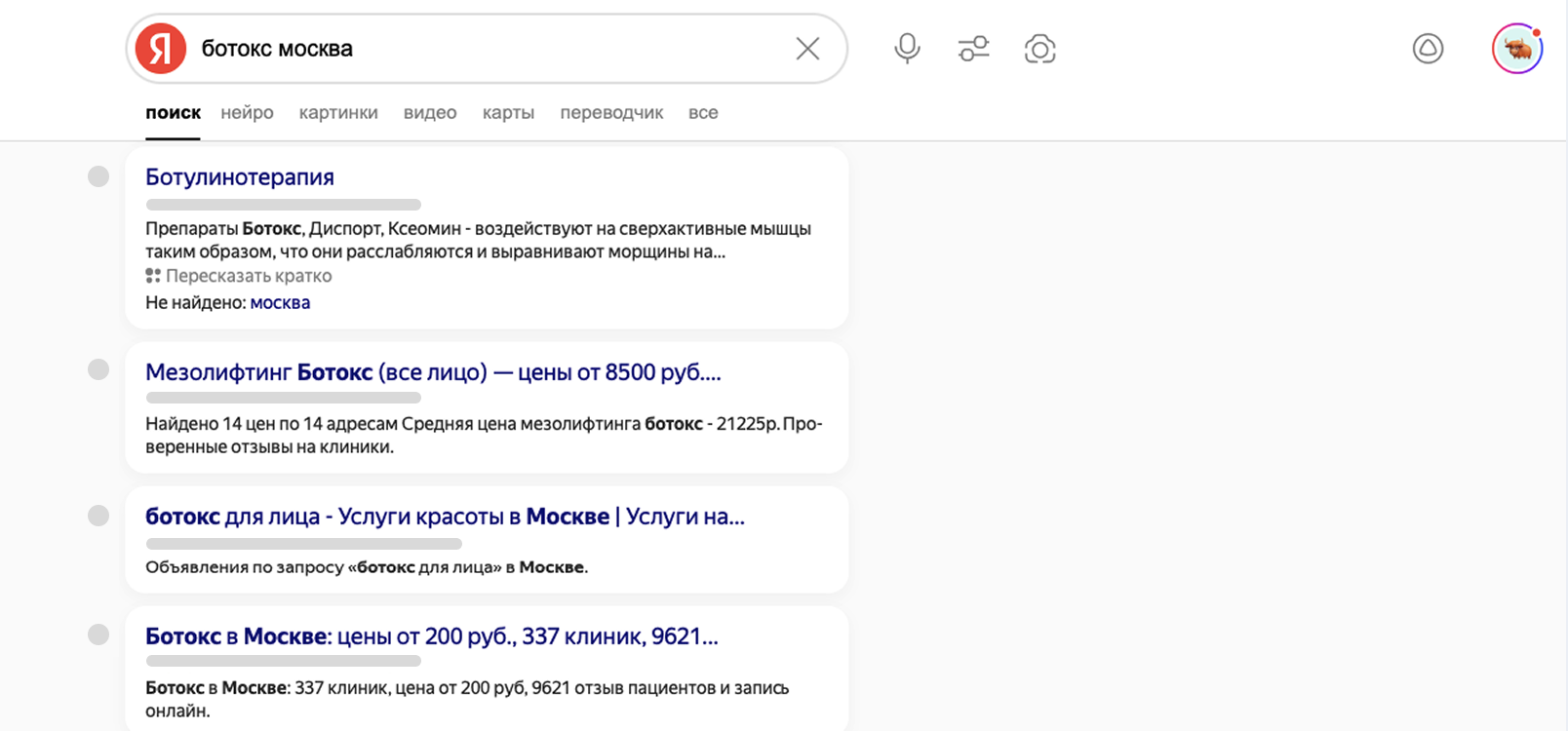Open 'Ботокс в Москве: цены от 200 руб.' result
The image size is (1568, 731).
tap(432, 636)
